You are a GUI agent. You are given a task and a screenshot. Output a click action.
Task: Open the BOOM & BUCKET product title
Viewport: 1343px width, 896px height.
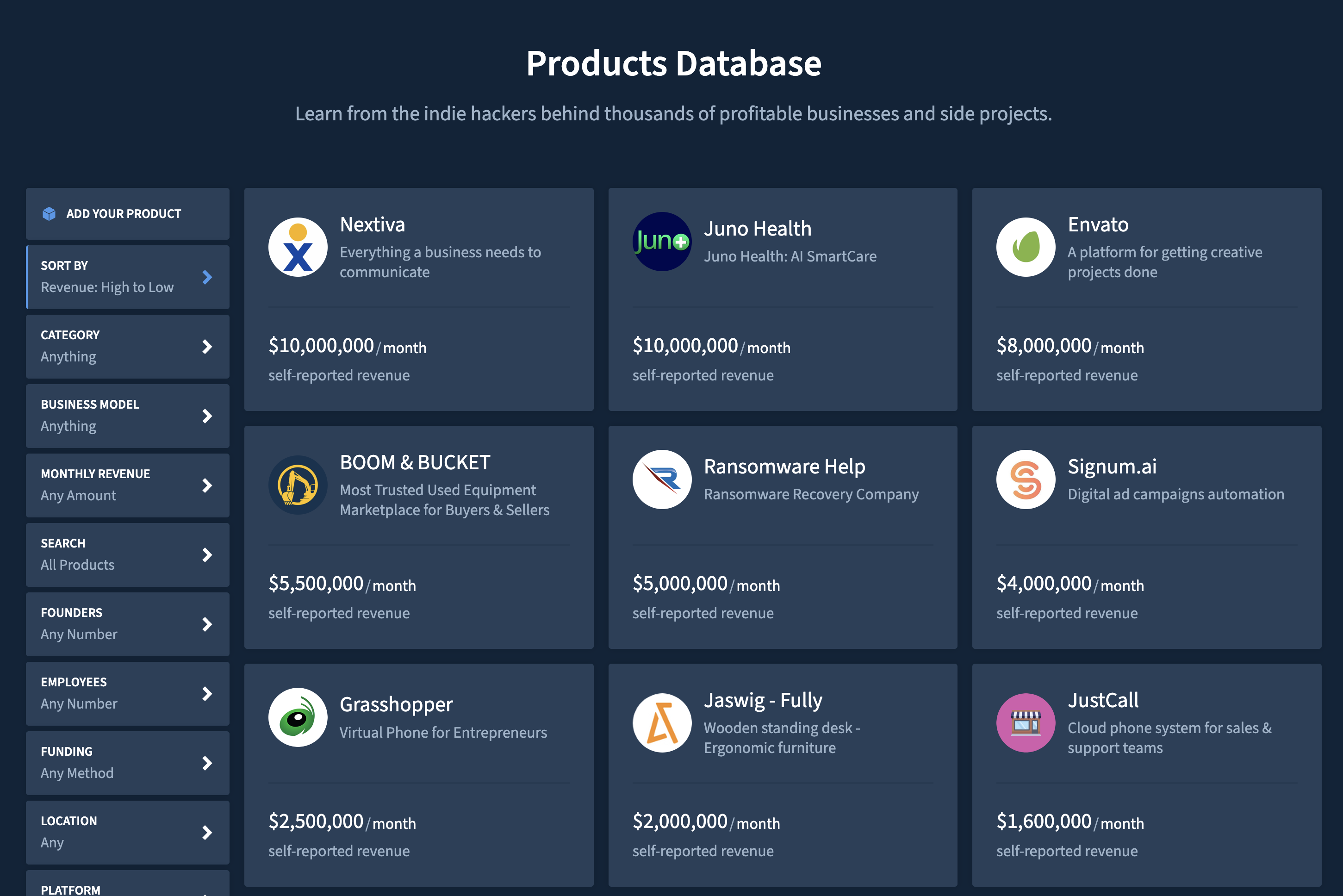pyautogui.click(x=415, y=462)
